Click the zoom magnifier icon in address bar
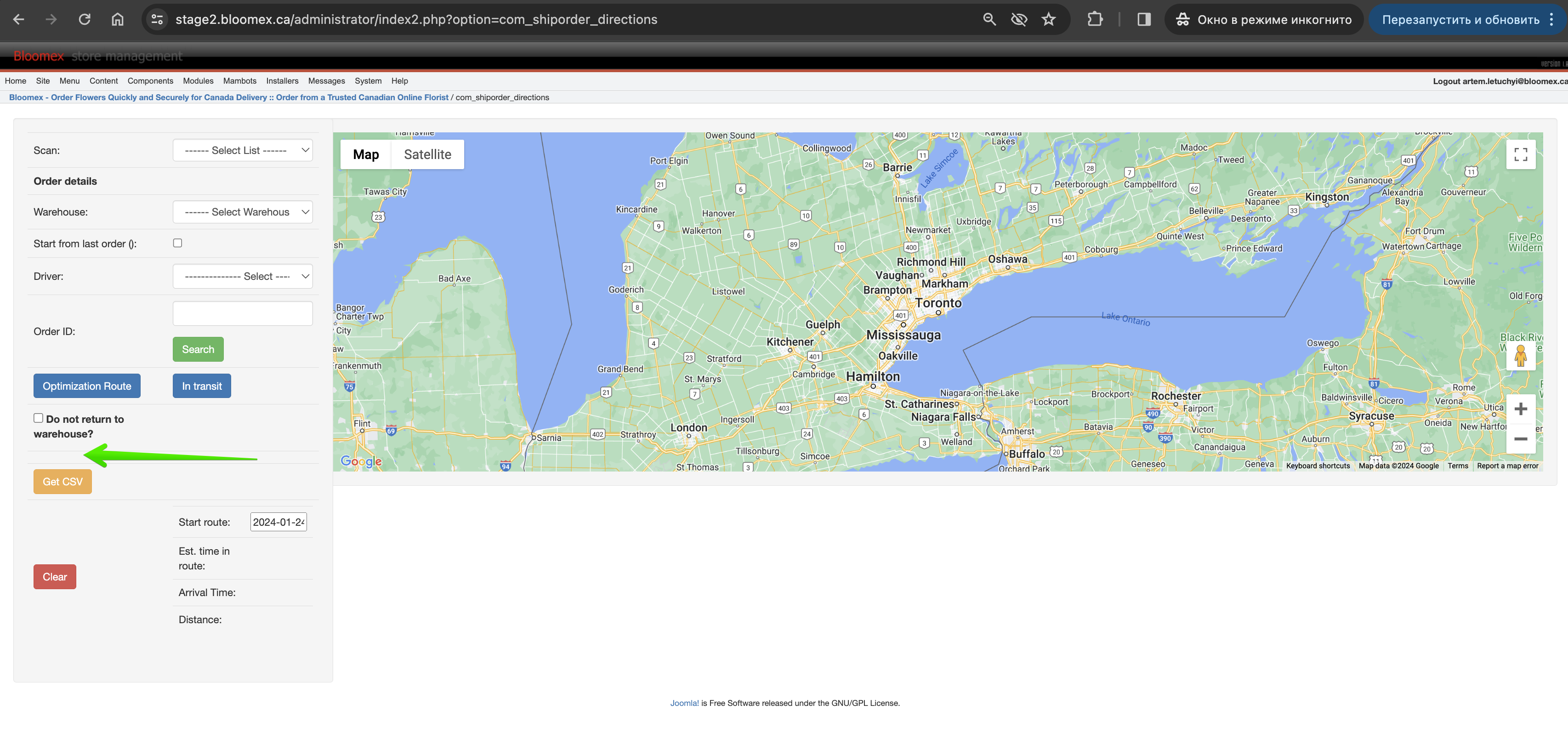The width and height of the screenshot is (1568, 739). (989, 19)
